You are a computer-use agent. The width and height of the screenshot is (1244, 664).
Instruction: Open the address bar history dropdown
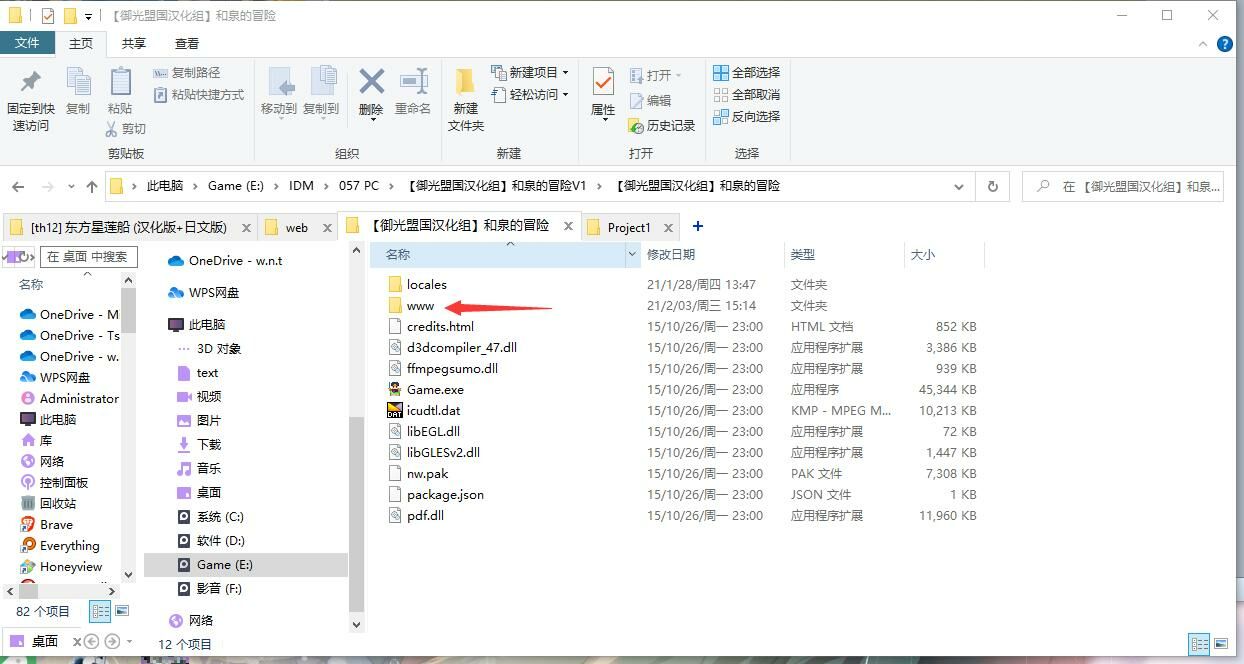959,186
